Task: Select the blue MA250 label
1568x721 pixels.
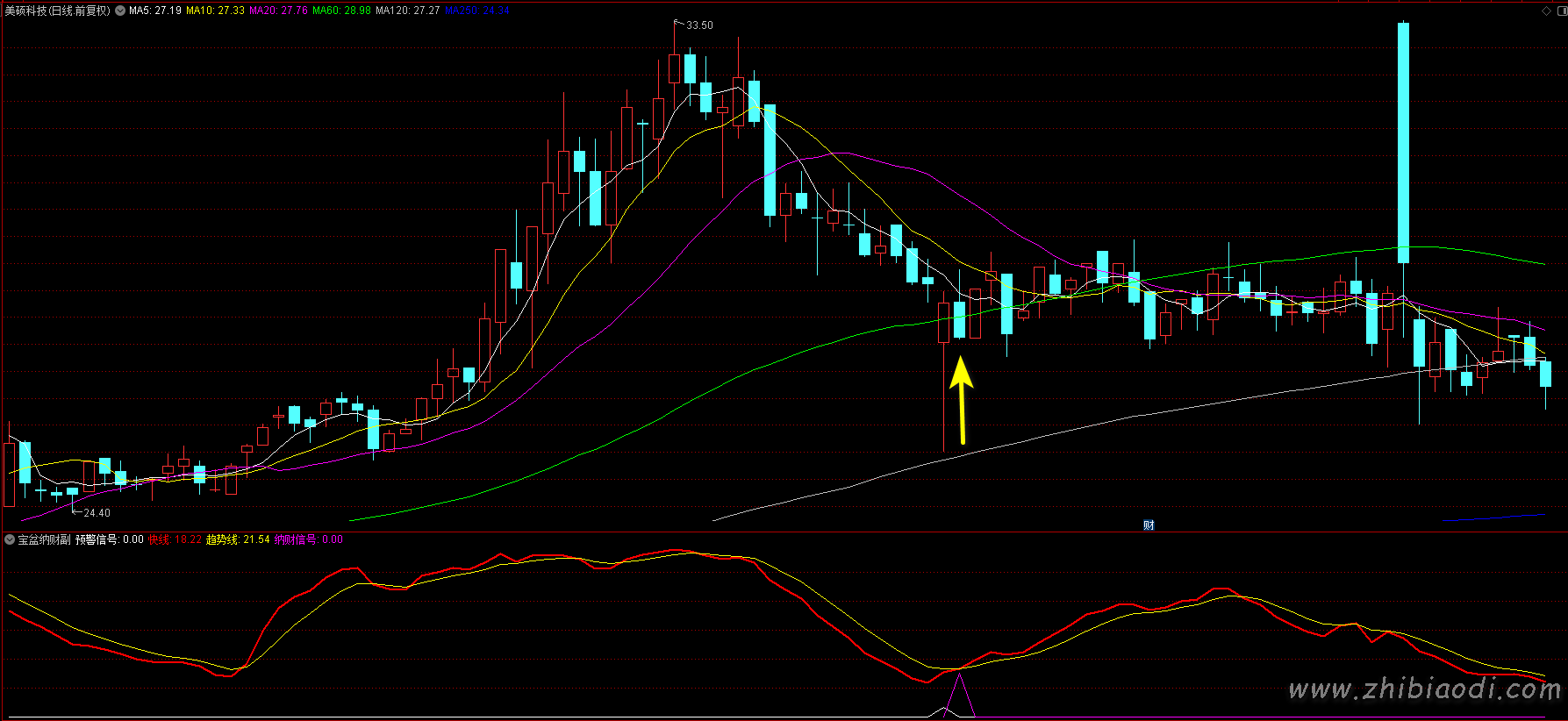Action: 476,11
